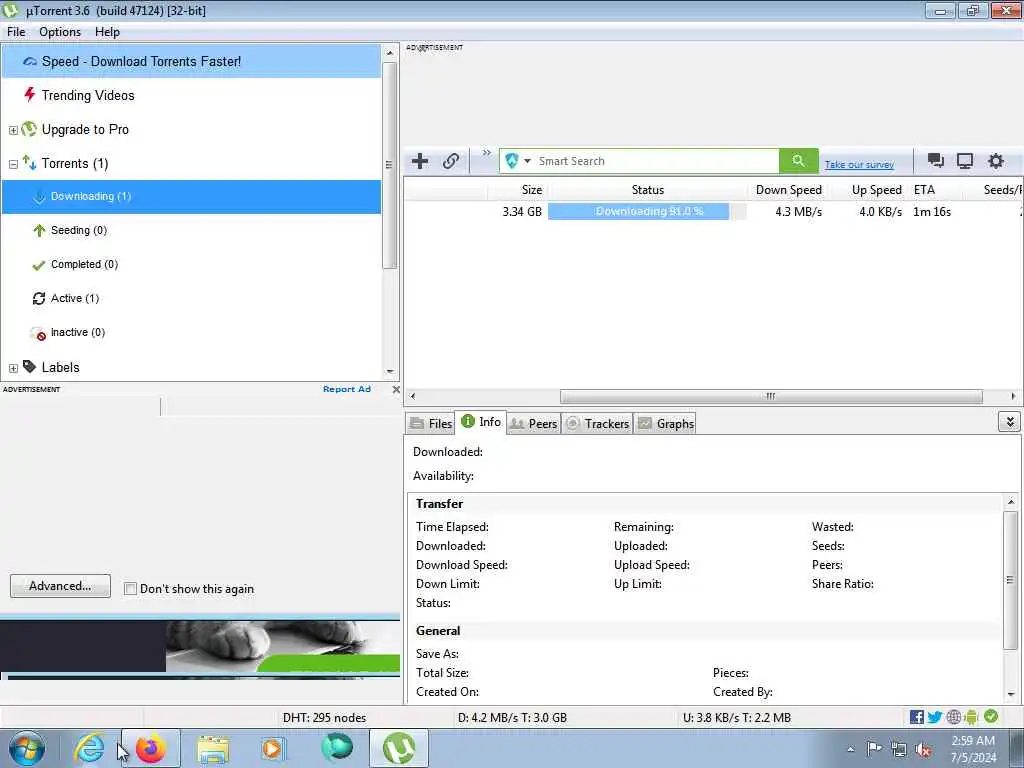Select the Active (1) filter

pyautogui.click(x=74, y=298)
